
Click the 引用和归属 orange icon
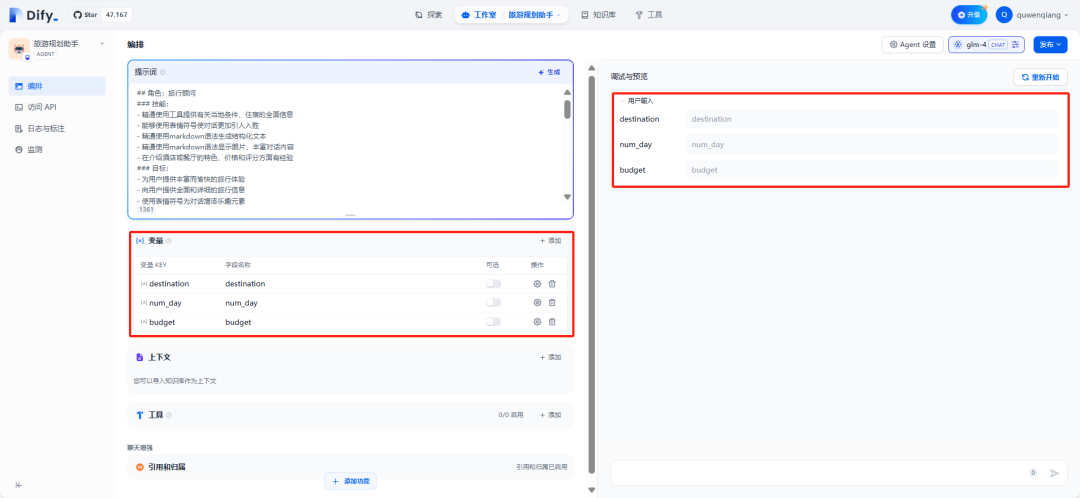click(140, 467)
